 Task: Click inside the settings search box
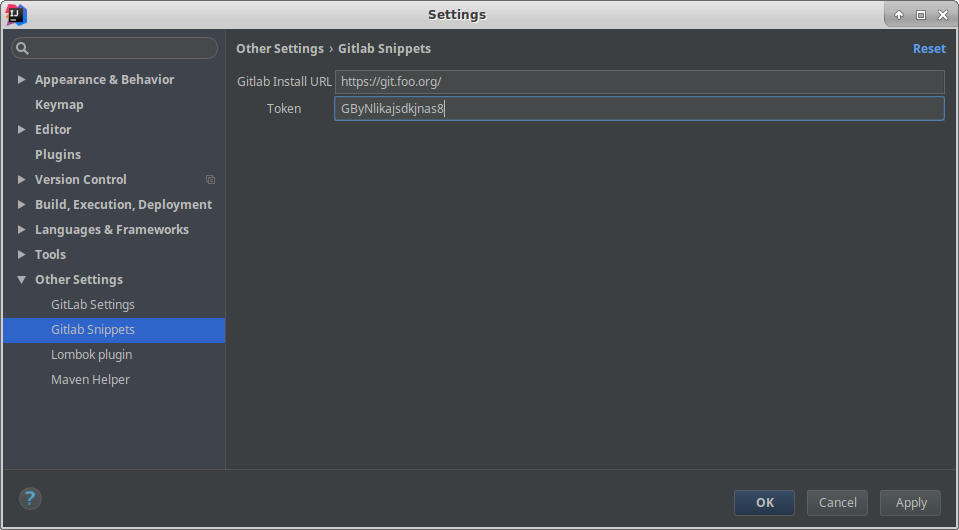click(x=114, y=48)
